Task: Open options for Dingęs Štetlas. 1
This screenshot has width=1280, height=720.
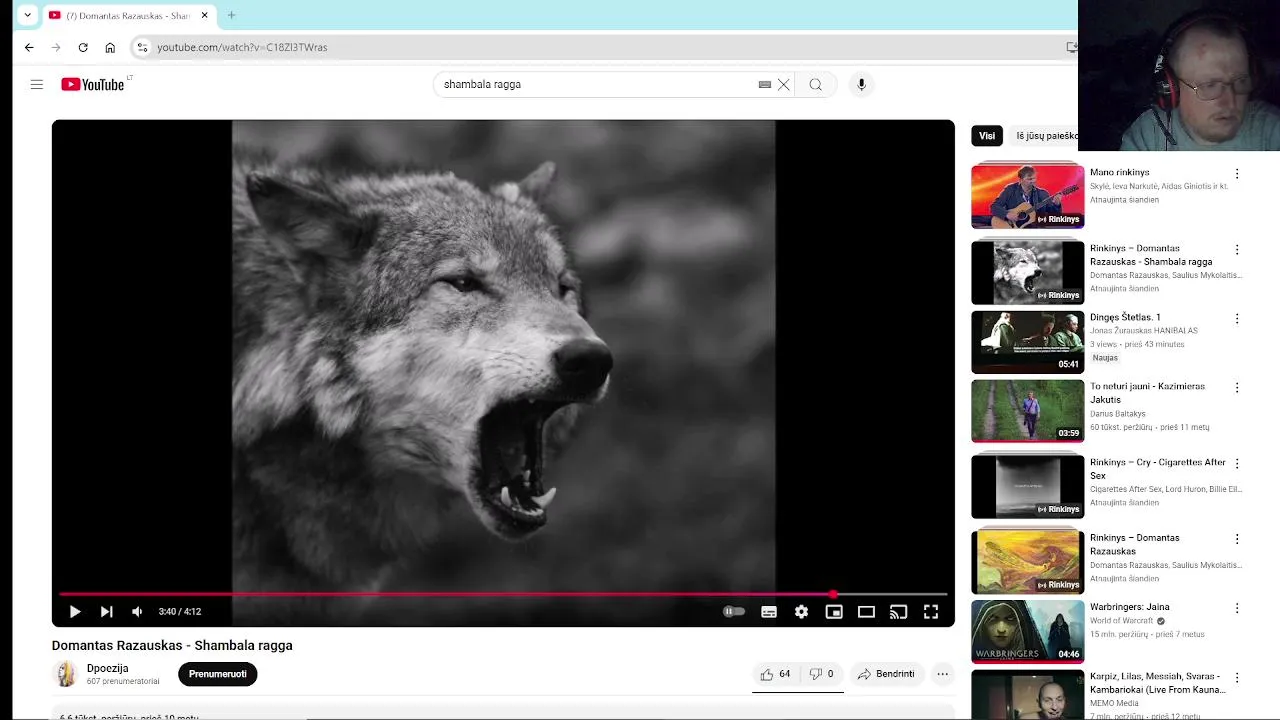Action: (1237, 319)
